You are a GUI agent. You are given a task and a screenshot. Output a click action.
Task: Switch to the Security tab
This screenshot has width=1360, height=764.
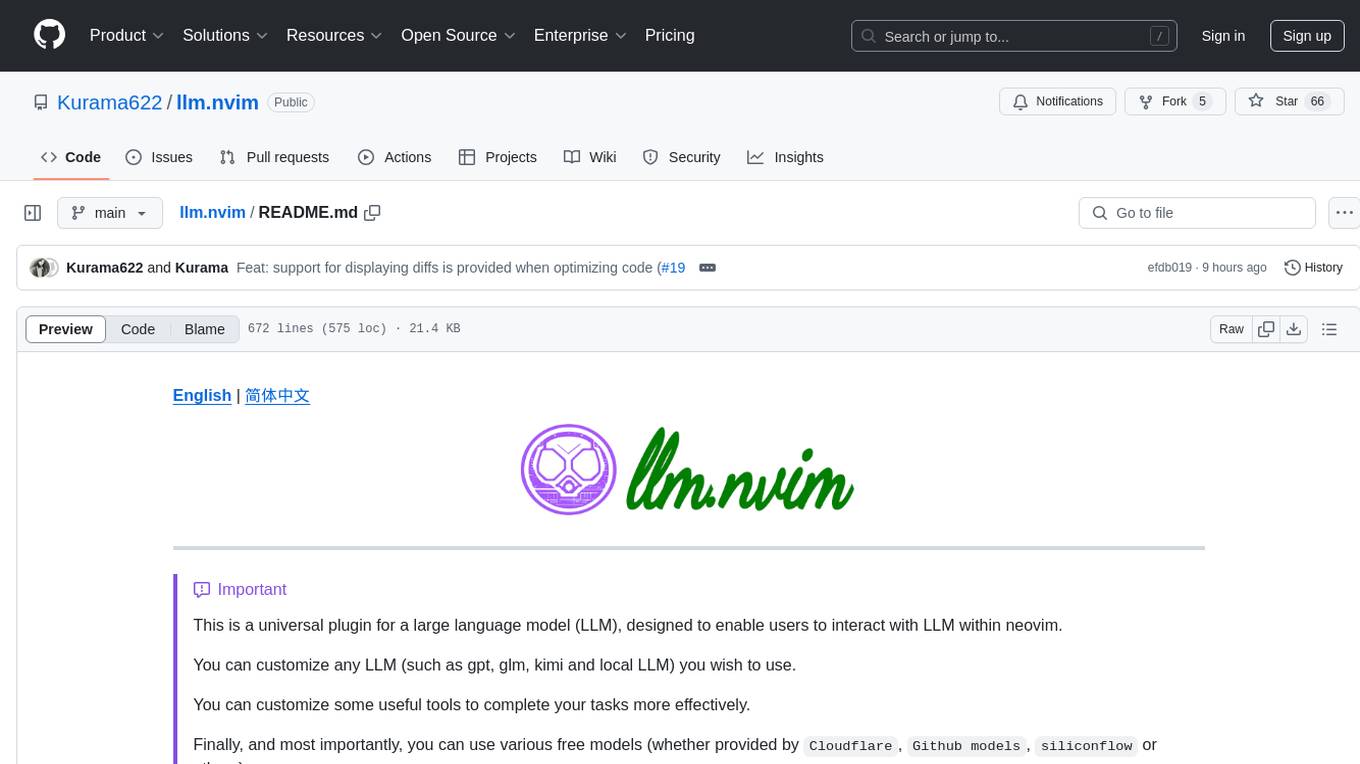pos(681,157)
